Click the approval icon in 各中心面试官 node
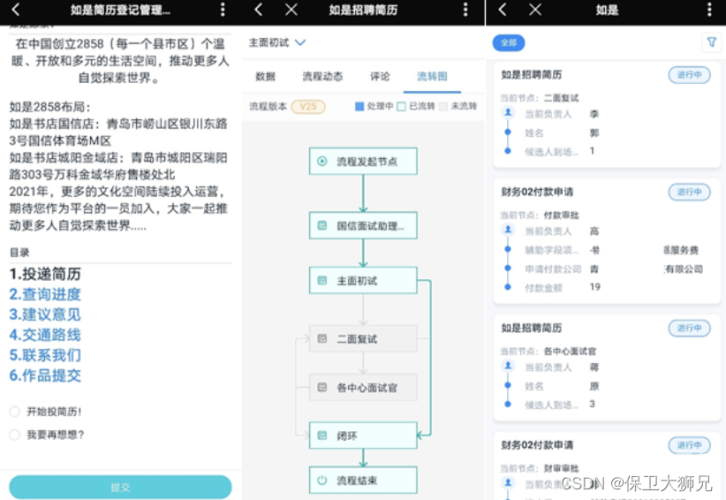 322,388
